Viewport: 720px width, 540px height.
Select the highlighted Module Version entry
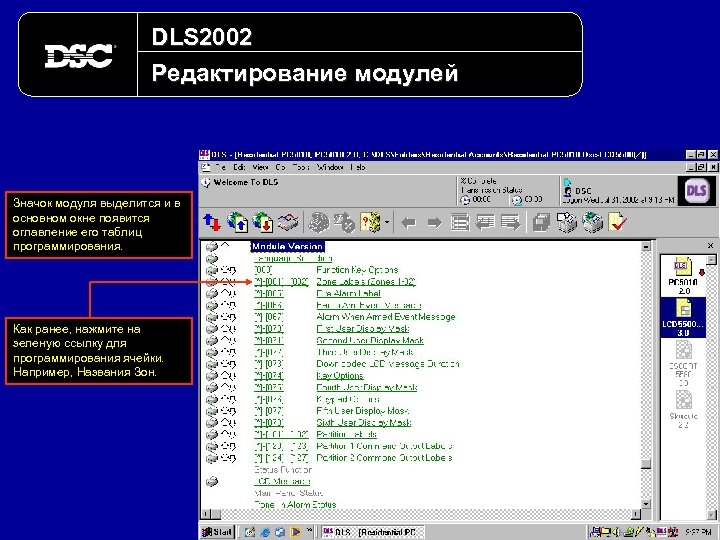tap(287, 247)
